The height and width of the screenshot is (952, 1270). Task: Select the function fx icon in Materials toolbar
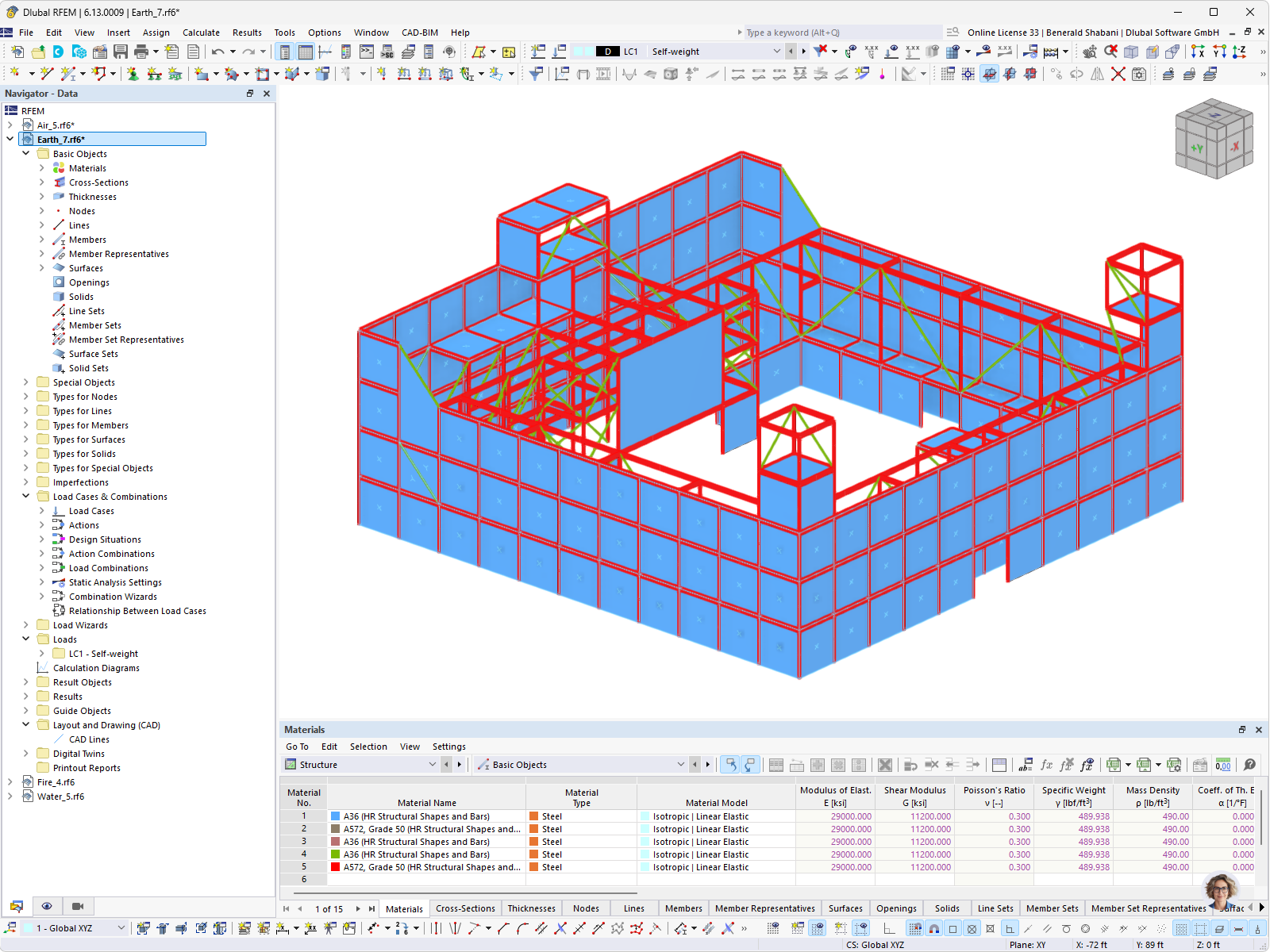tap(1045, 765)
